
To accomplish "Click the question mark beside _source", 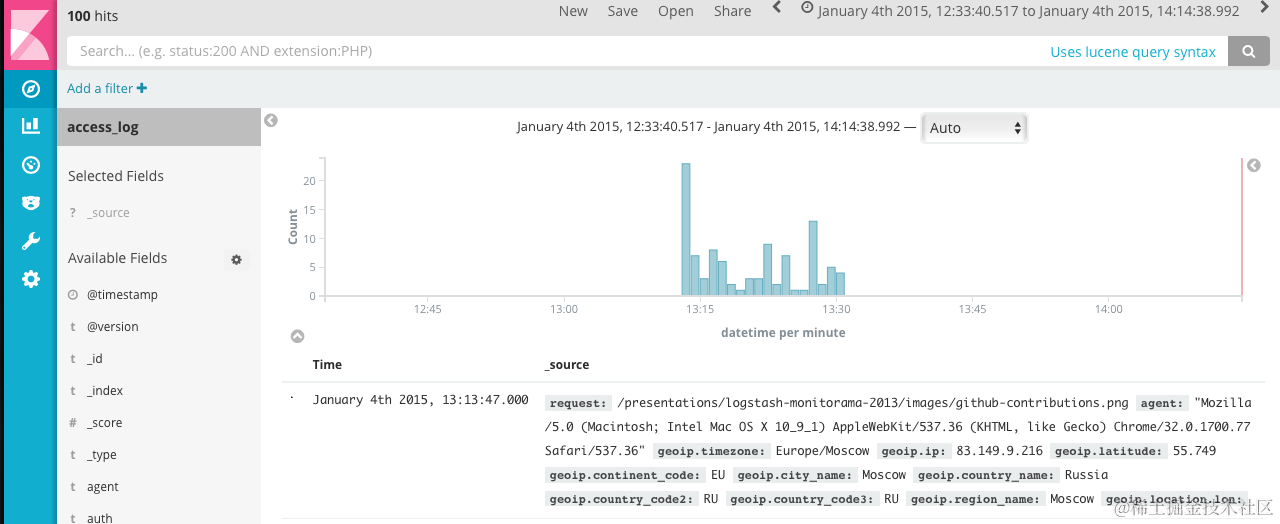I will (73, 213).
